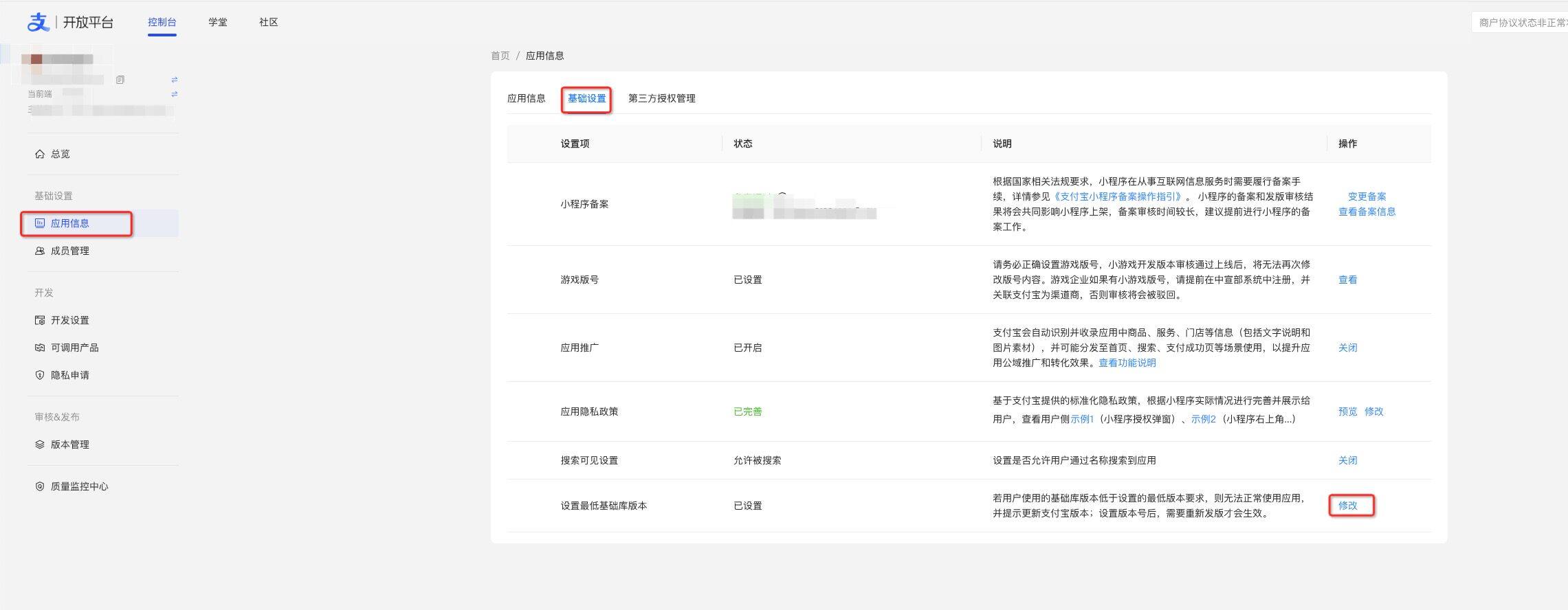Click the copy icon beside app ID
This screenshot has width=1568, height=610.
tap(120, 80)
